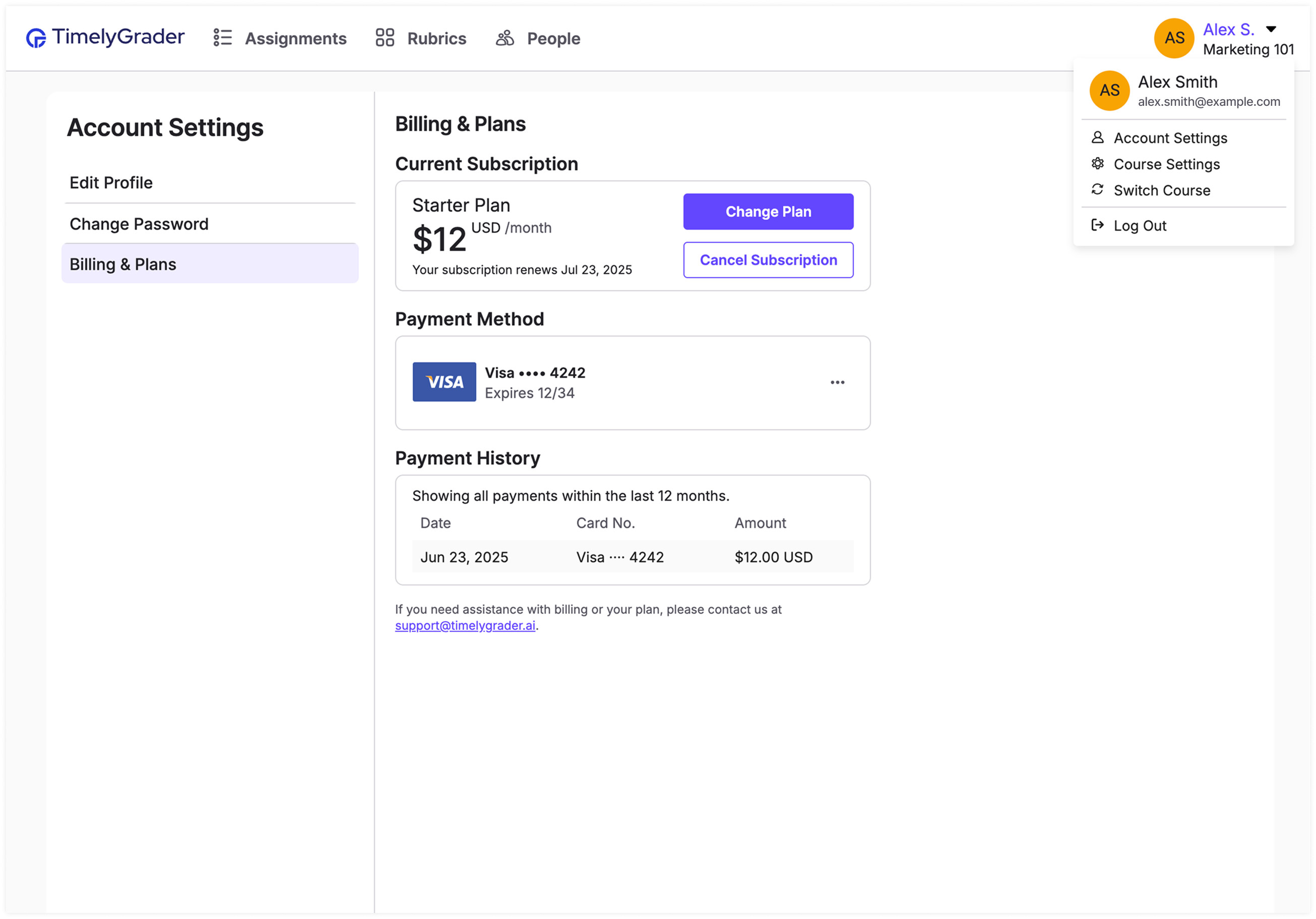Click the Switch Course refresh icon

pyautogui.click(x=1097, y=189)
